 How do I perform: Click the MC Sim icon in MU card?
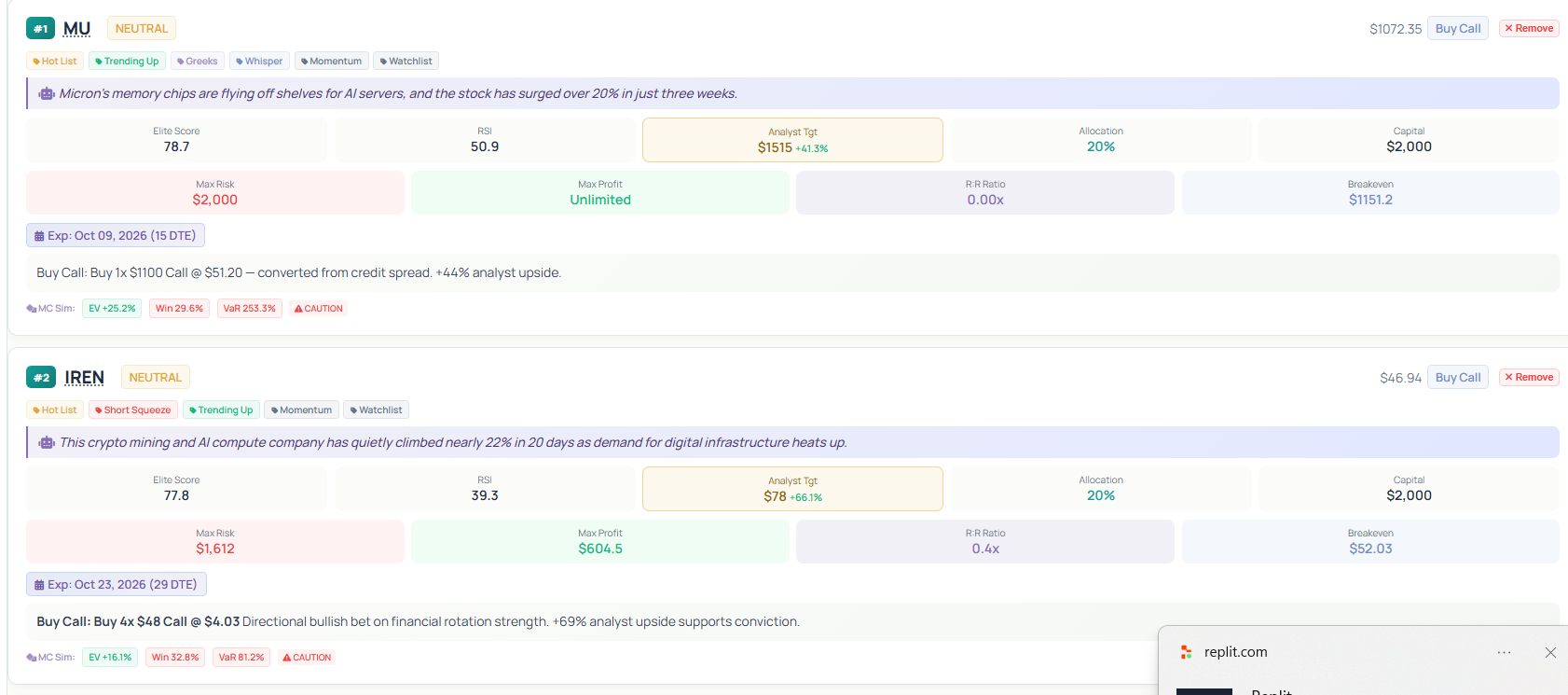[32, 309]
